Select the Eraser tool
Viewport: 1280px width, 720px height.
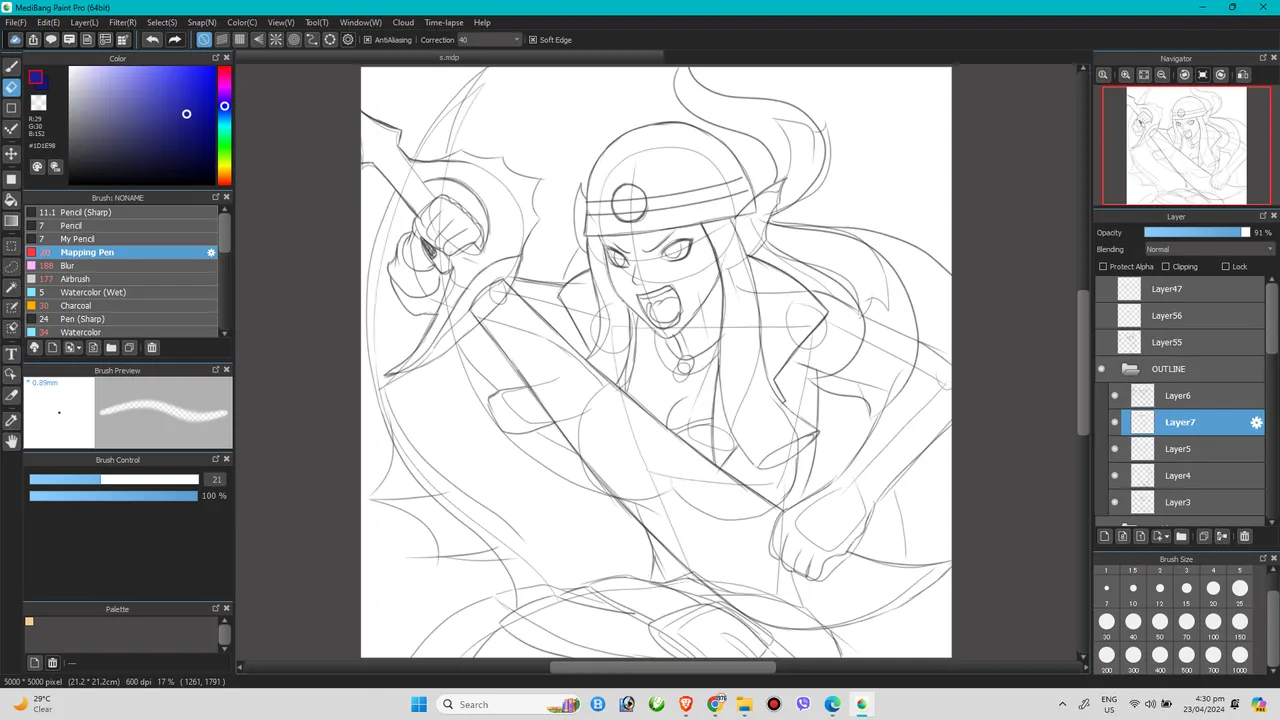[12, 87]
